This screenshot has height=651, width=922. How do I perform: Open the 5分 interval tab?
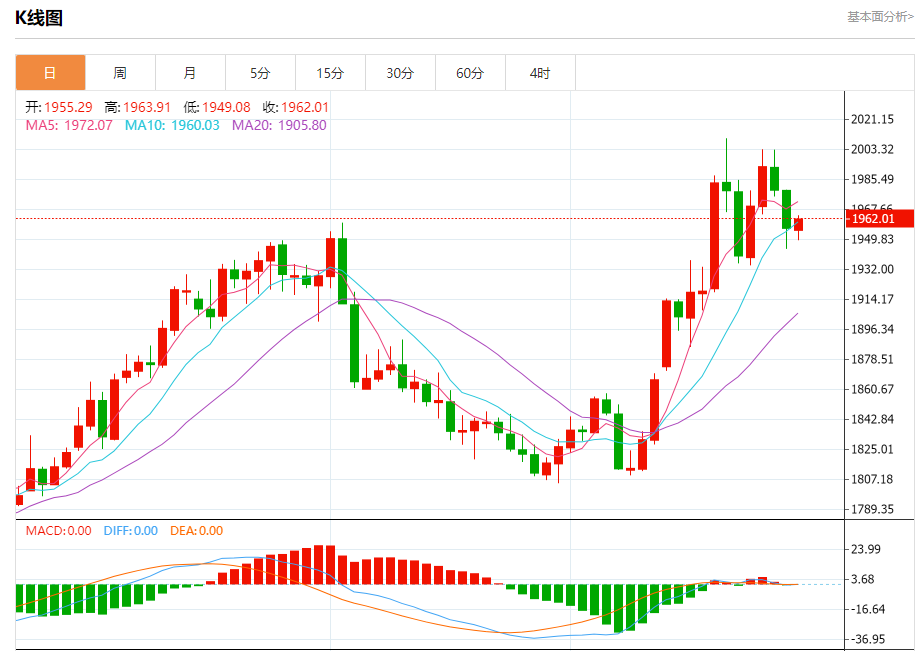pyautogui.click(x=260, y=73)
